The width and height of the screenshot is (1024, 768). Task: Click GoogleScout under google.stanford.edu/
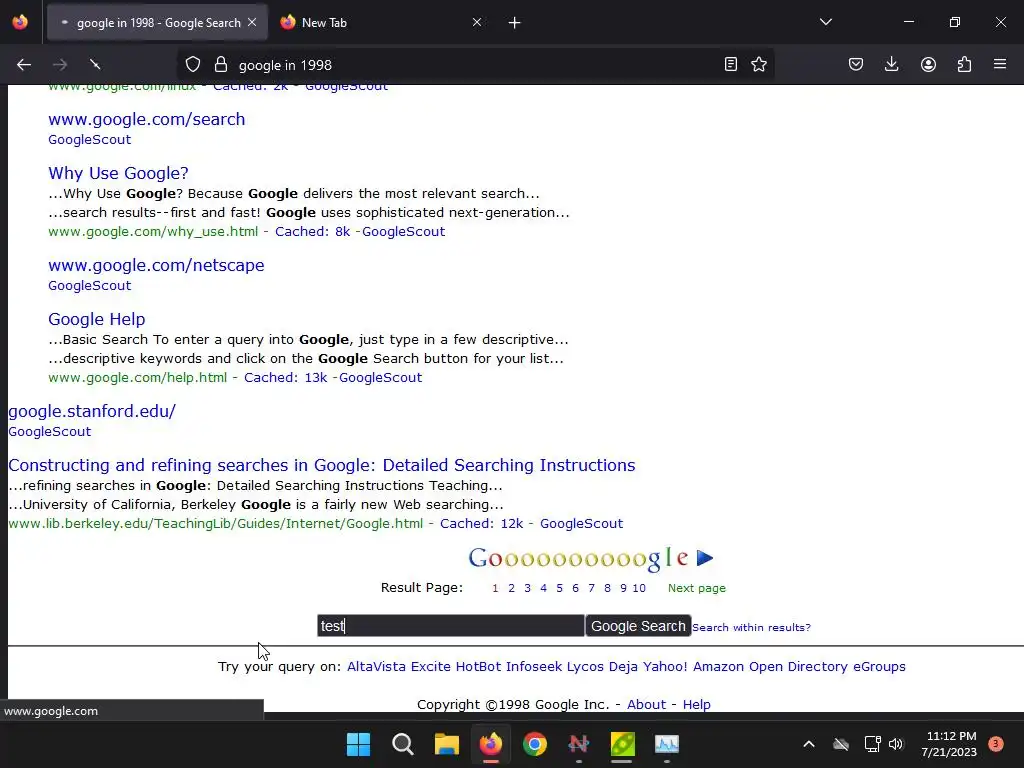50,432
